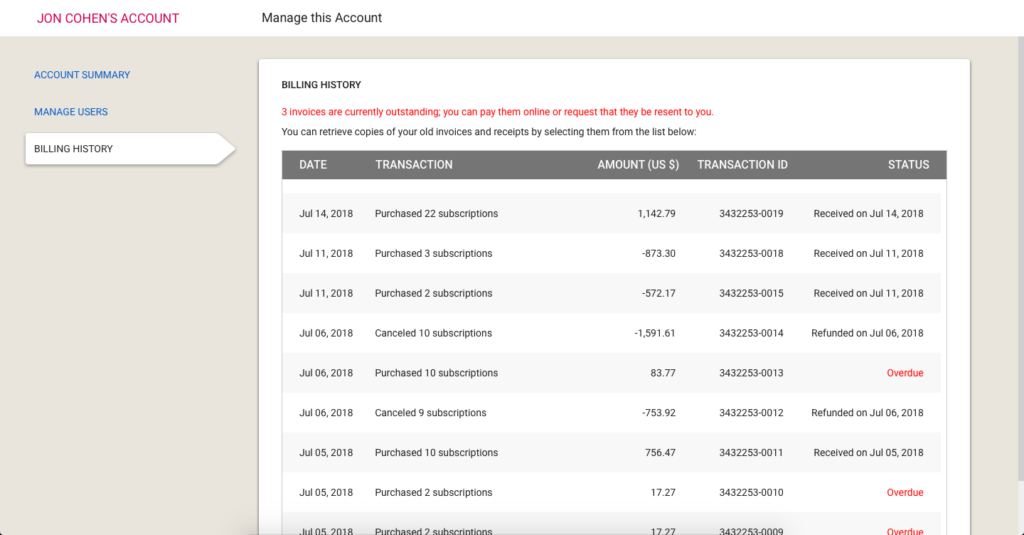
Task: Sort by Status column header
Action: (x=908, y=165)
